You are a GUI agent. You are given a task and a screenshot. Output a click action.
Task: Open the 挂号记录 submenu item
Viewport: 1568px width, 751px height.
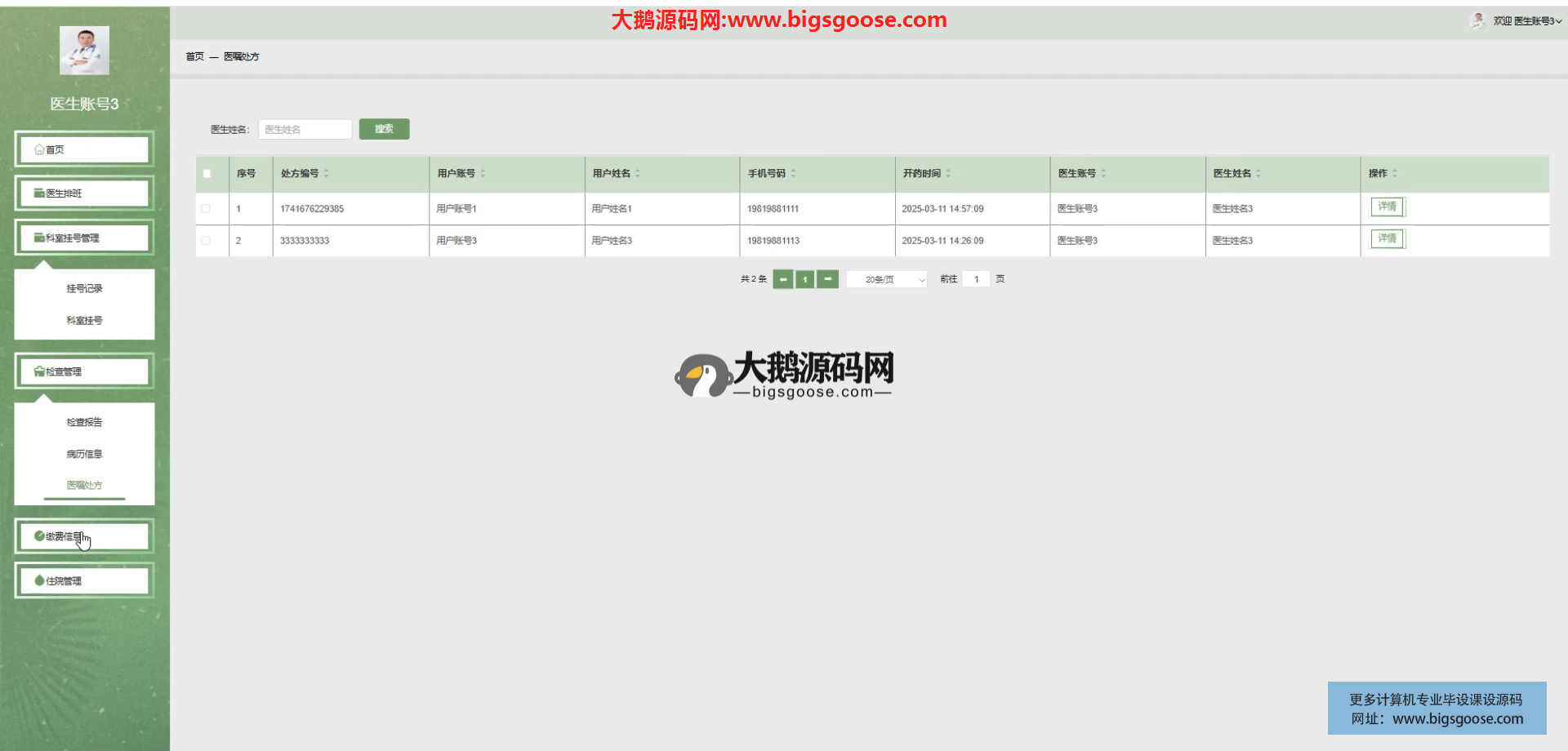84,289
